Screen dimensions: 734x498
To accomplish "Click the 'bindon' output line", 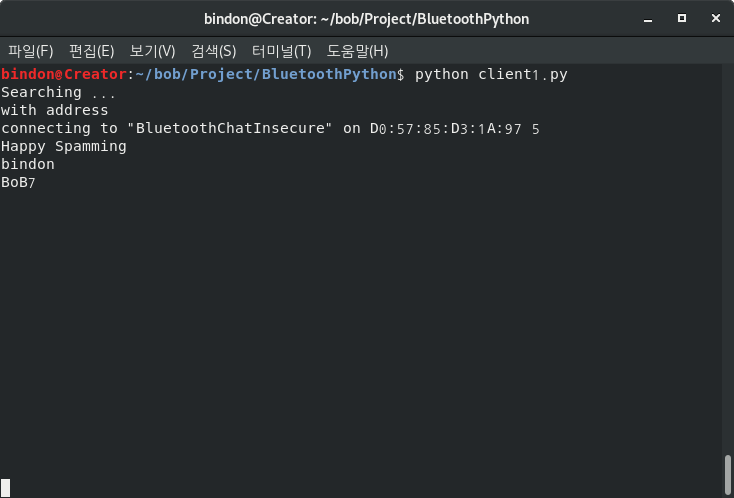I will [28, 165].
